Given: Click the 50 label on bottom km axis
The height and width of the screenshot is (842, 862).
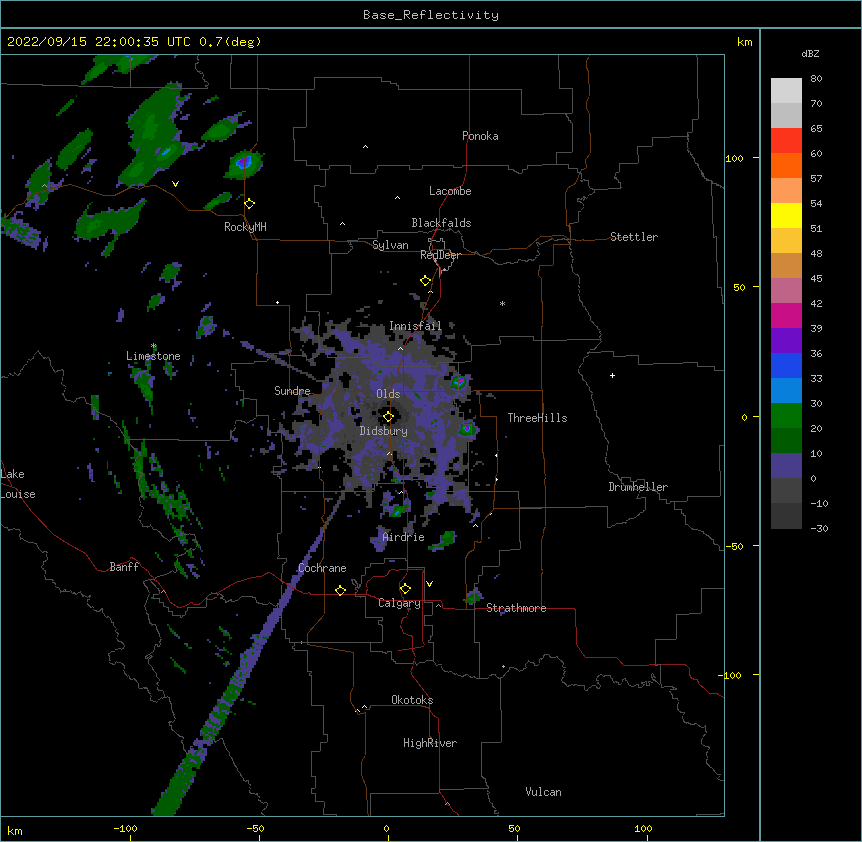Looking at the screenshot, I should [x=514, y=828].
